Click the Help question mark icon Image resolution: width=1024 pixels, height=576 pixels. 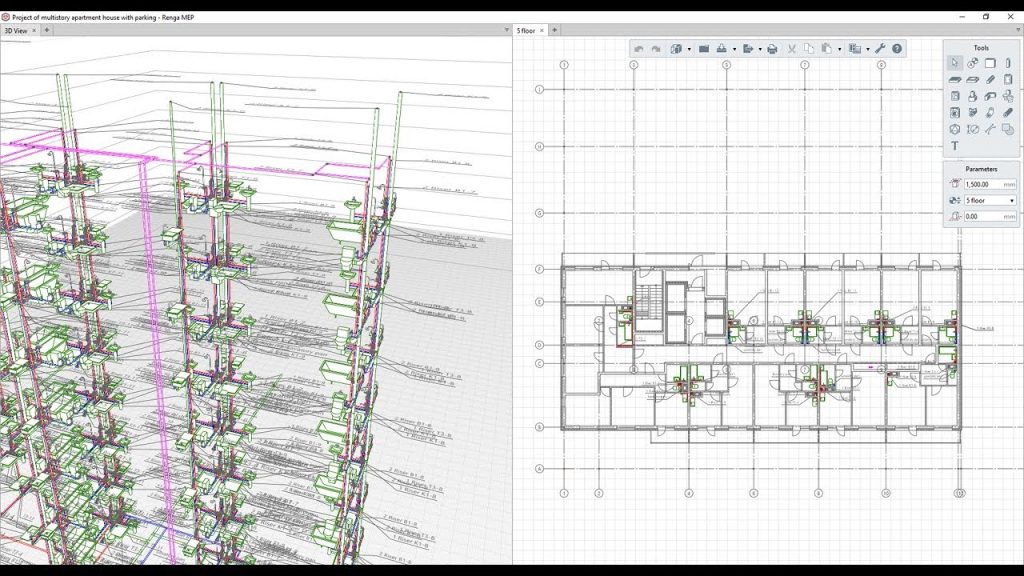pyautogui.click(x=897, y=47)
